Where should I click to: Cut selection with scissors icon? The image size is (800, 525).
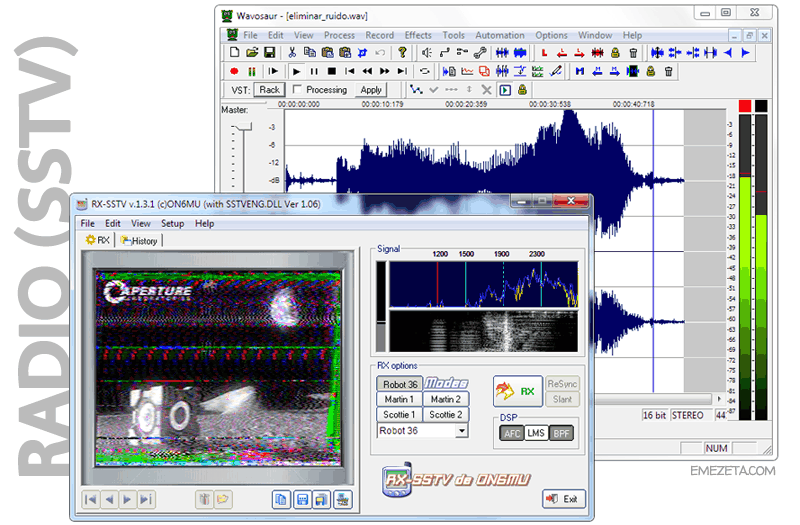point(292,53)
